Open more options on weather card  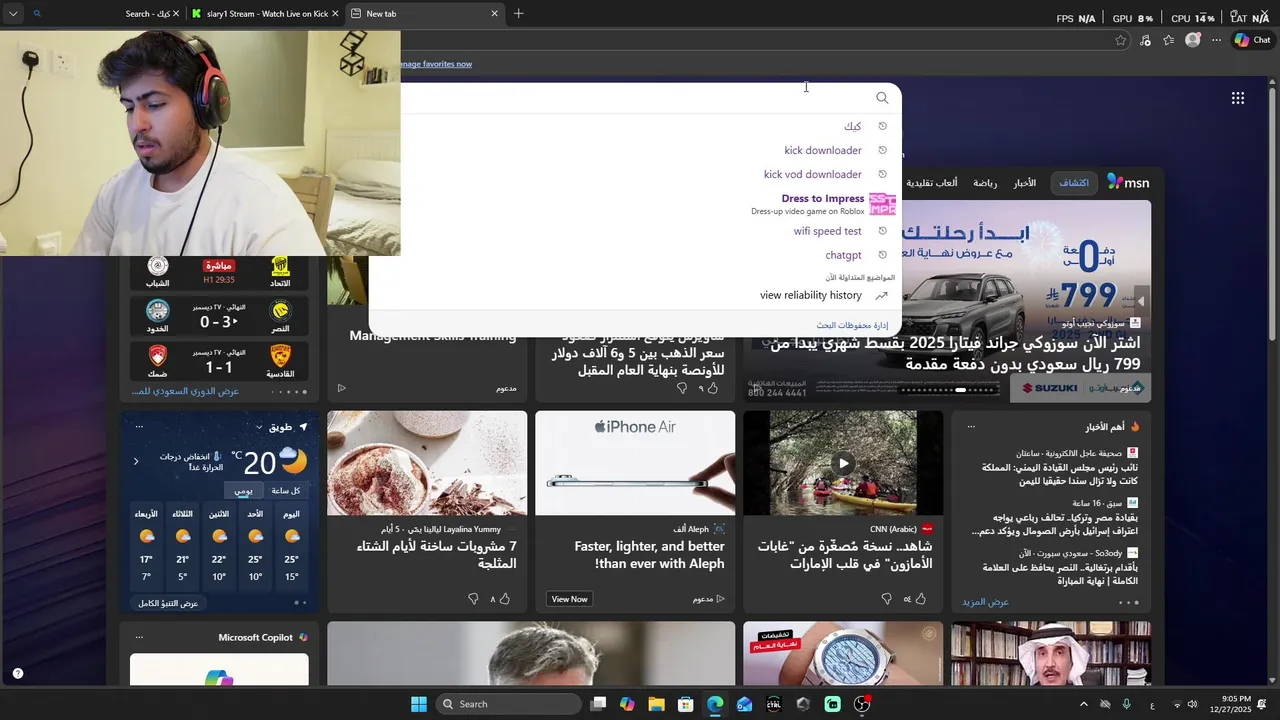pyautogui.click(x=139, y=427)
